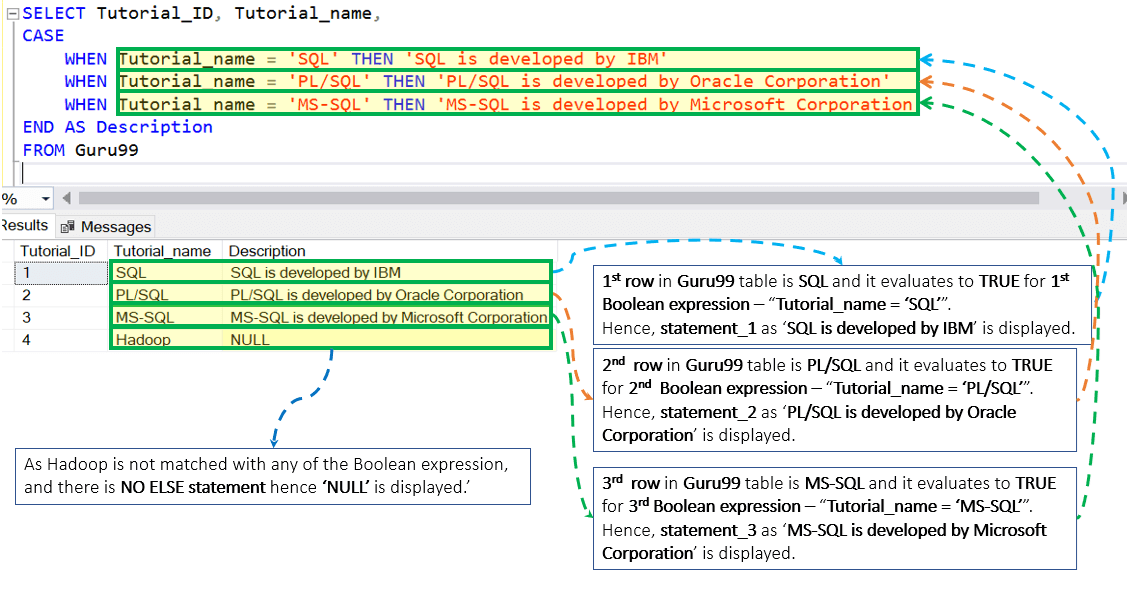Click the END AS Description code line

[117, 127]
